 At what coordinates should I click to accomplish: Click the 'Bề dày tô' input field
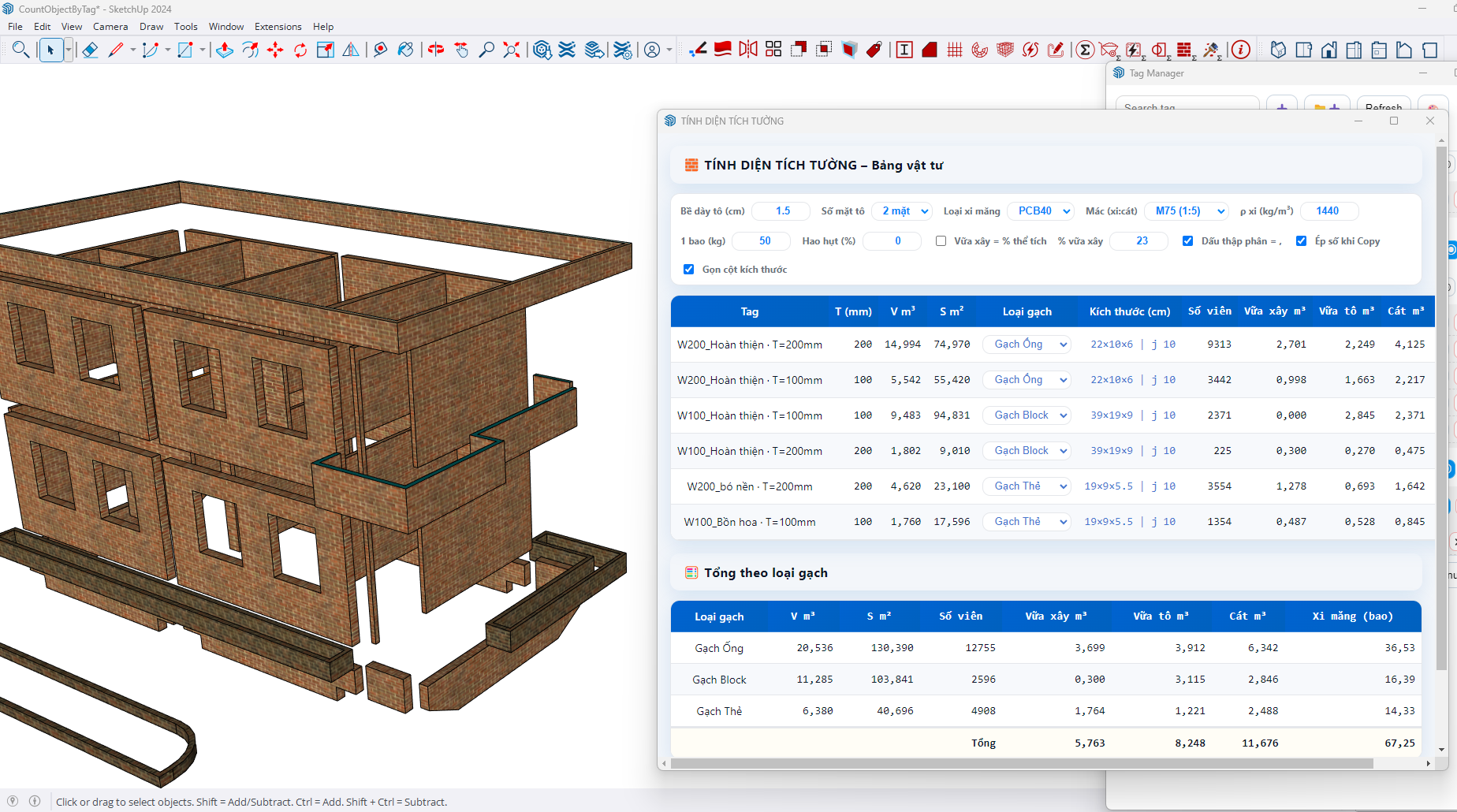781,211
